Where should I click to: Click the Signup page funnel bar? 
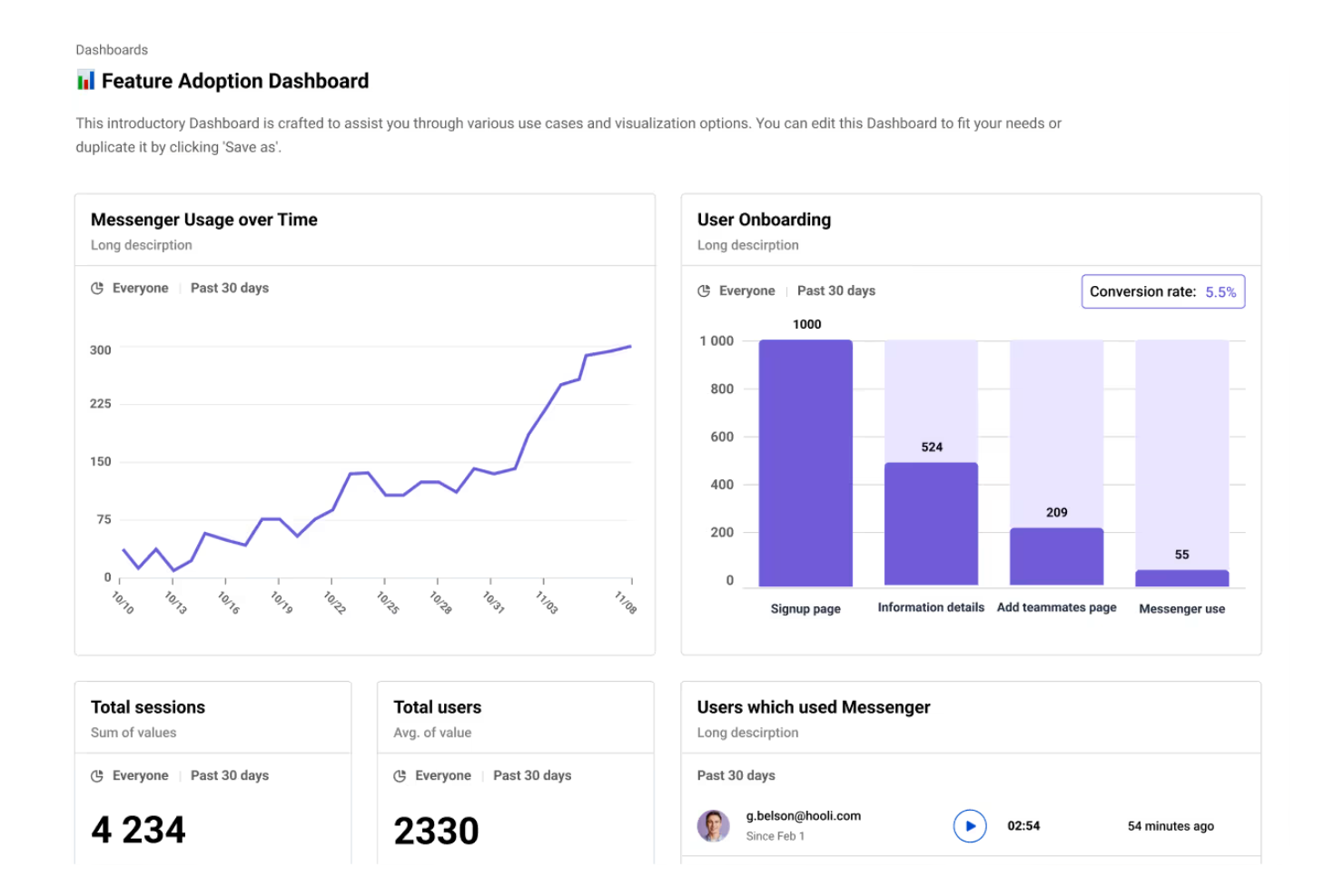click(x=805, y=463)
